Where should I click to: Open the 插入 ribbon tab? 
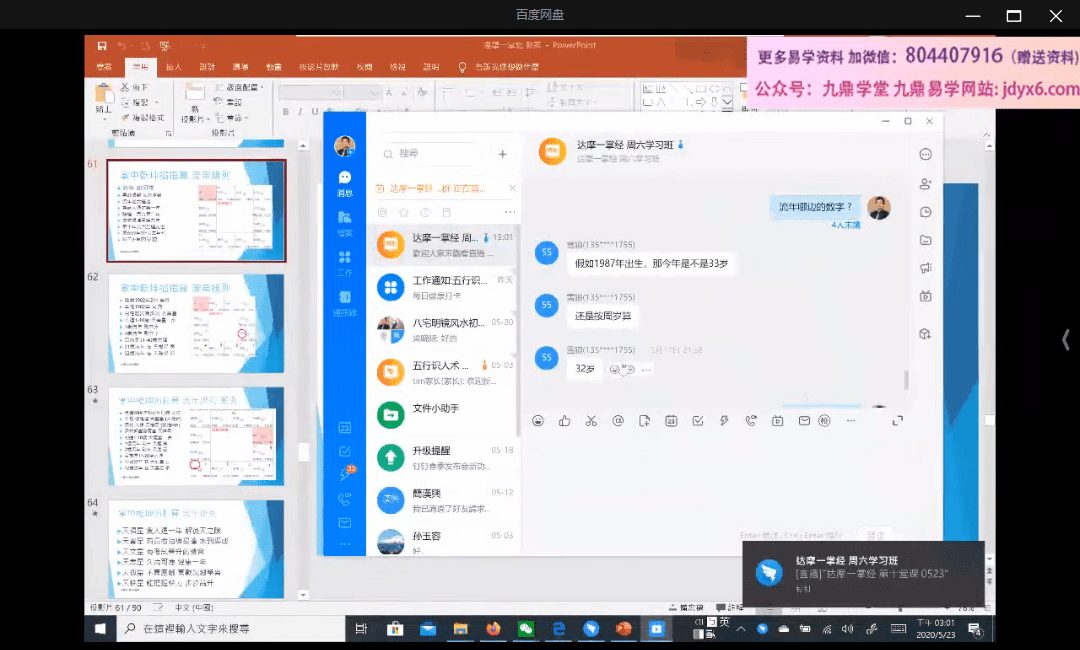[x=173, y=67]
